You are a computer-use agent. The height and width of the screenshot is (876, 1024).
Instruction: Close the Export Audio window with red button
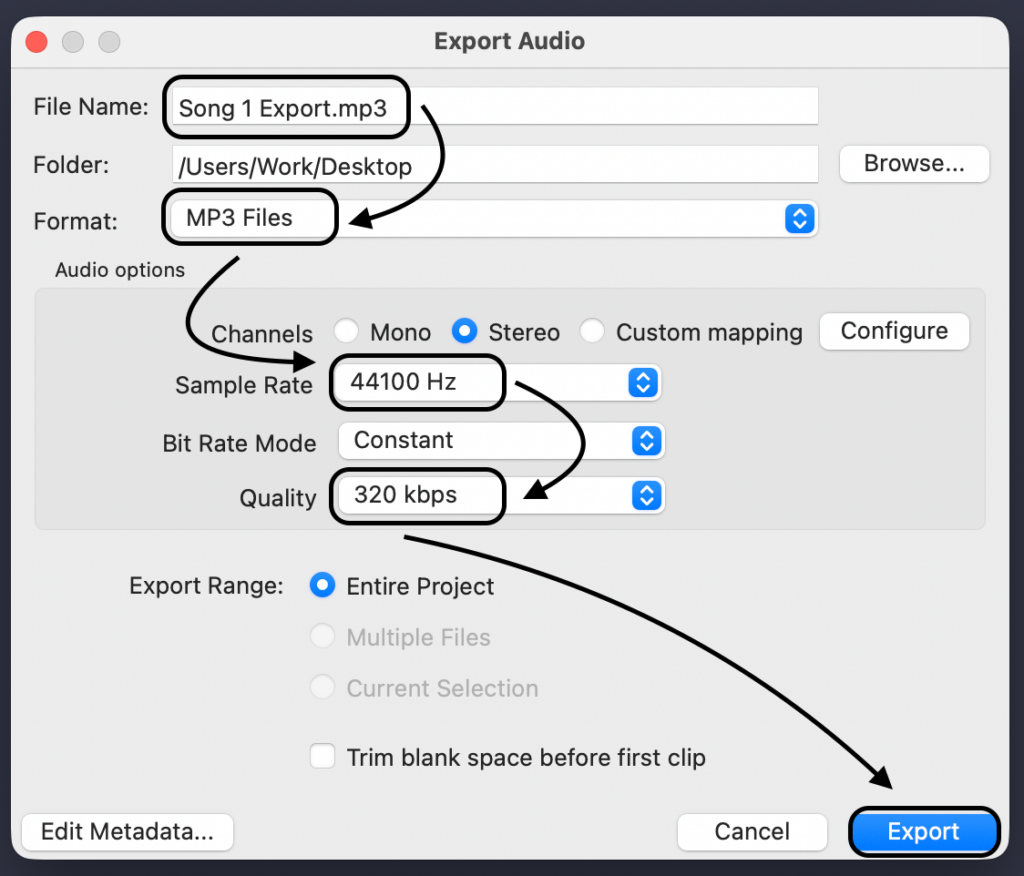36,42
